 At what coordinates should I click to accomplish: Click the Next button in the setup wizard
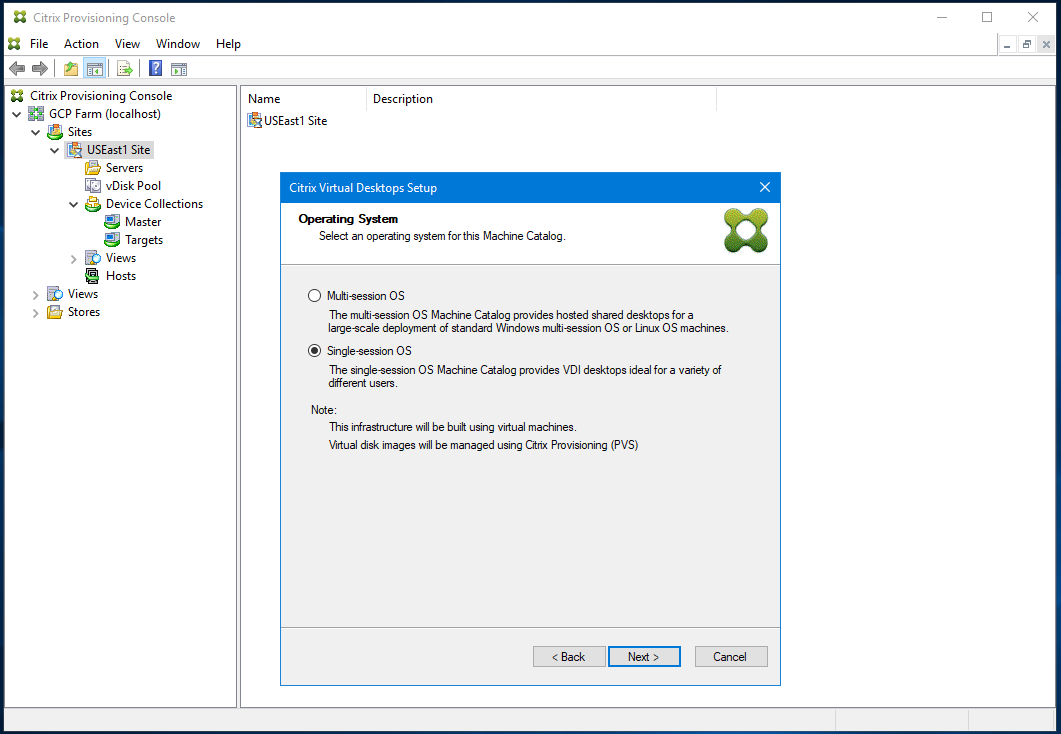[x=644, y=656]
